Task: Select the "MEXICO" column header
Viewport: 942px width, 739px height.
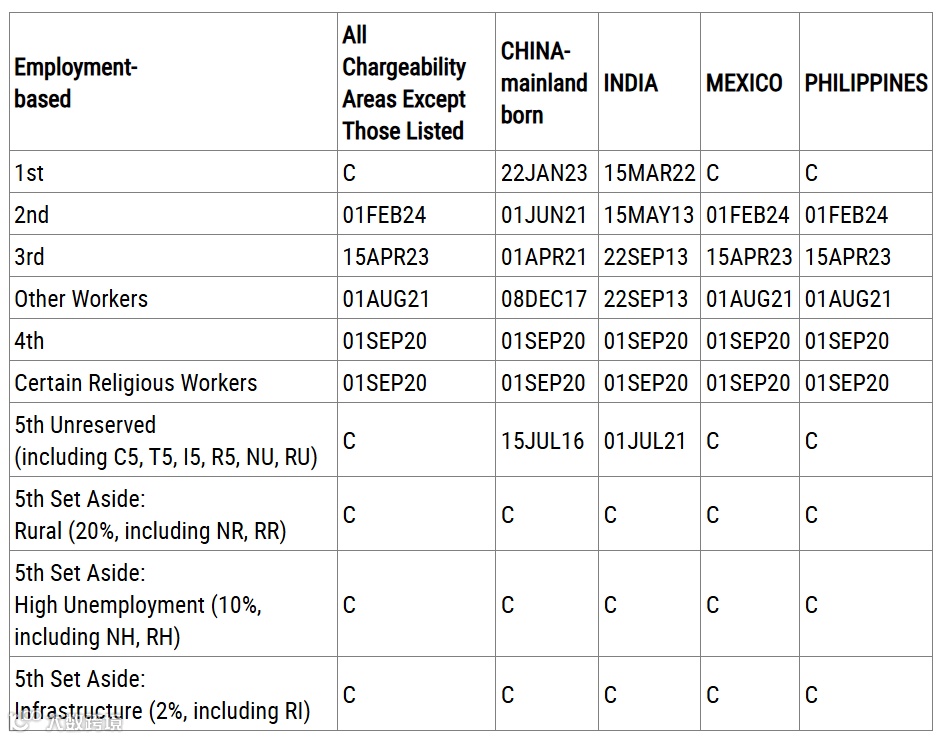Action: pos(744,83)
